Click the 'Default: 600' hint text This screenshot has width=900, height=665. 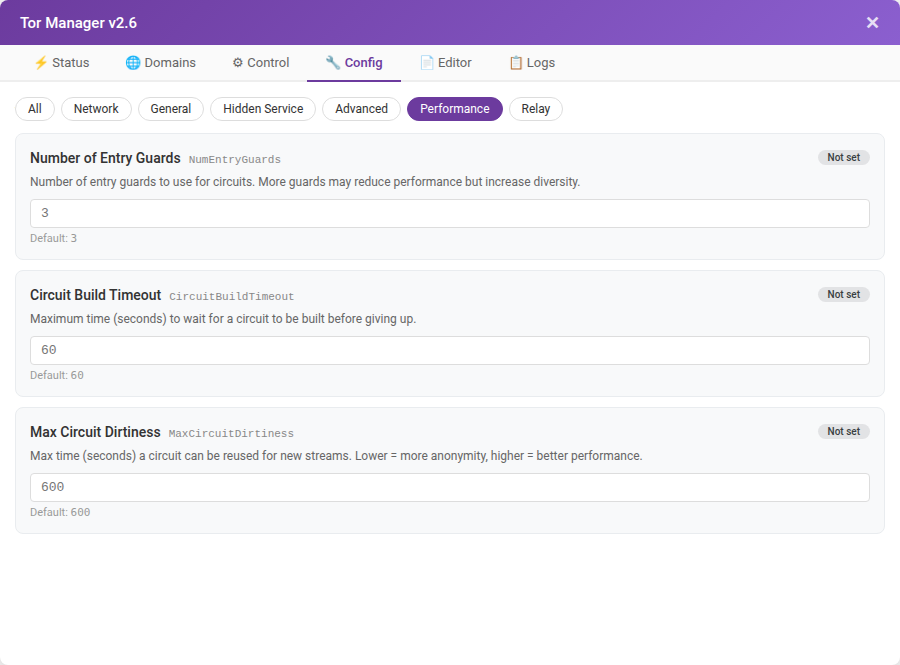60,512
